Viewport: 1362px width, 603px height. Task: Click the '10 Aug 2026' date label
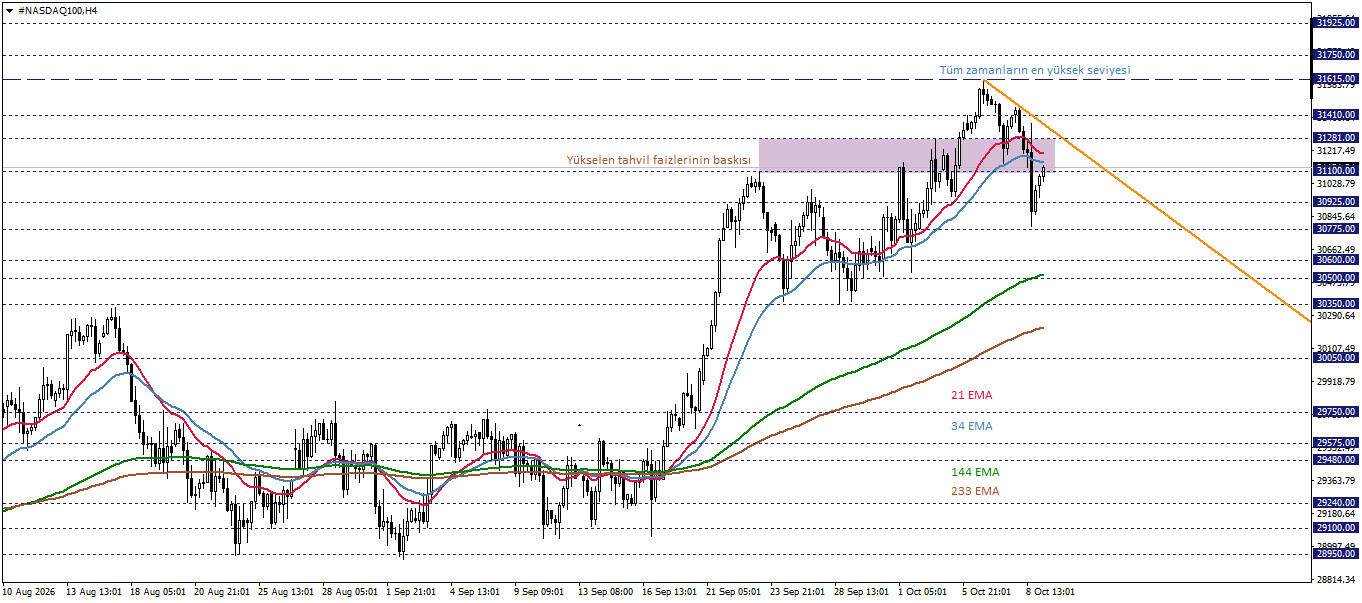(x=29, y=591)
